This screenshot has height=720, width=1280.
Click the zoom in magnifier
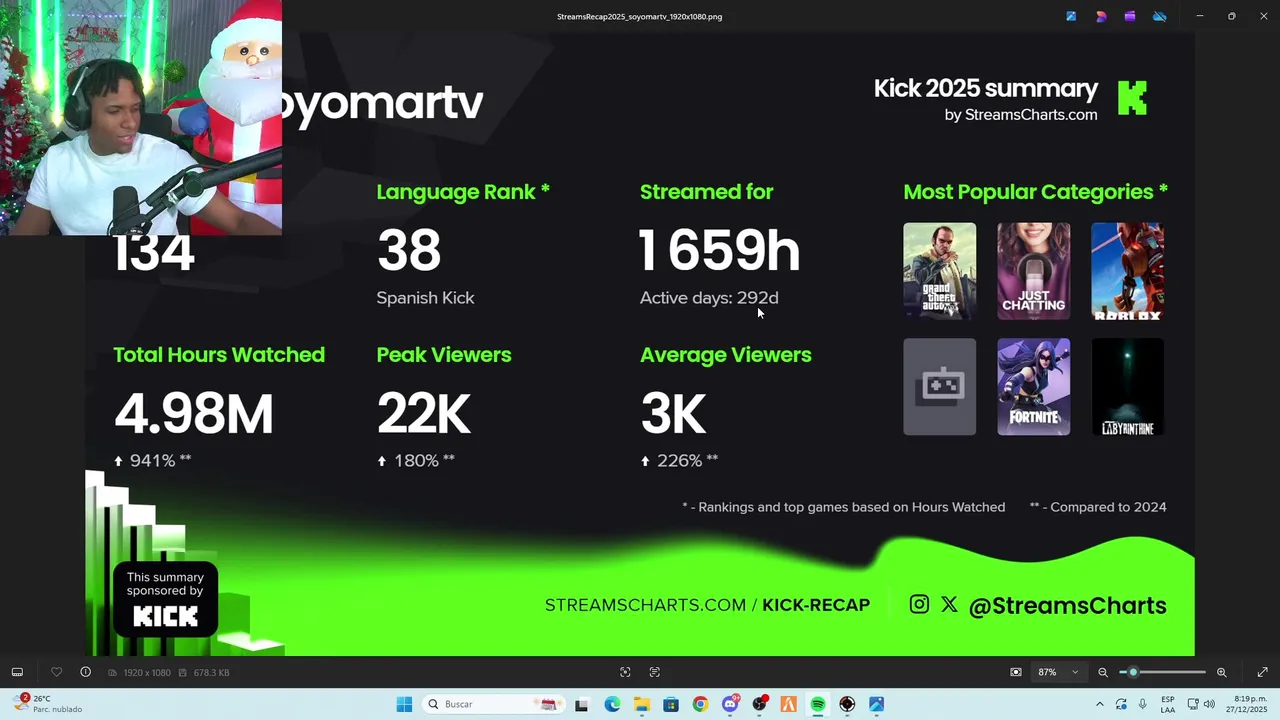pyautogui.click(x=1221, y=672)
